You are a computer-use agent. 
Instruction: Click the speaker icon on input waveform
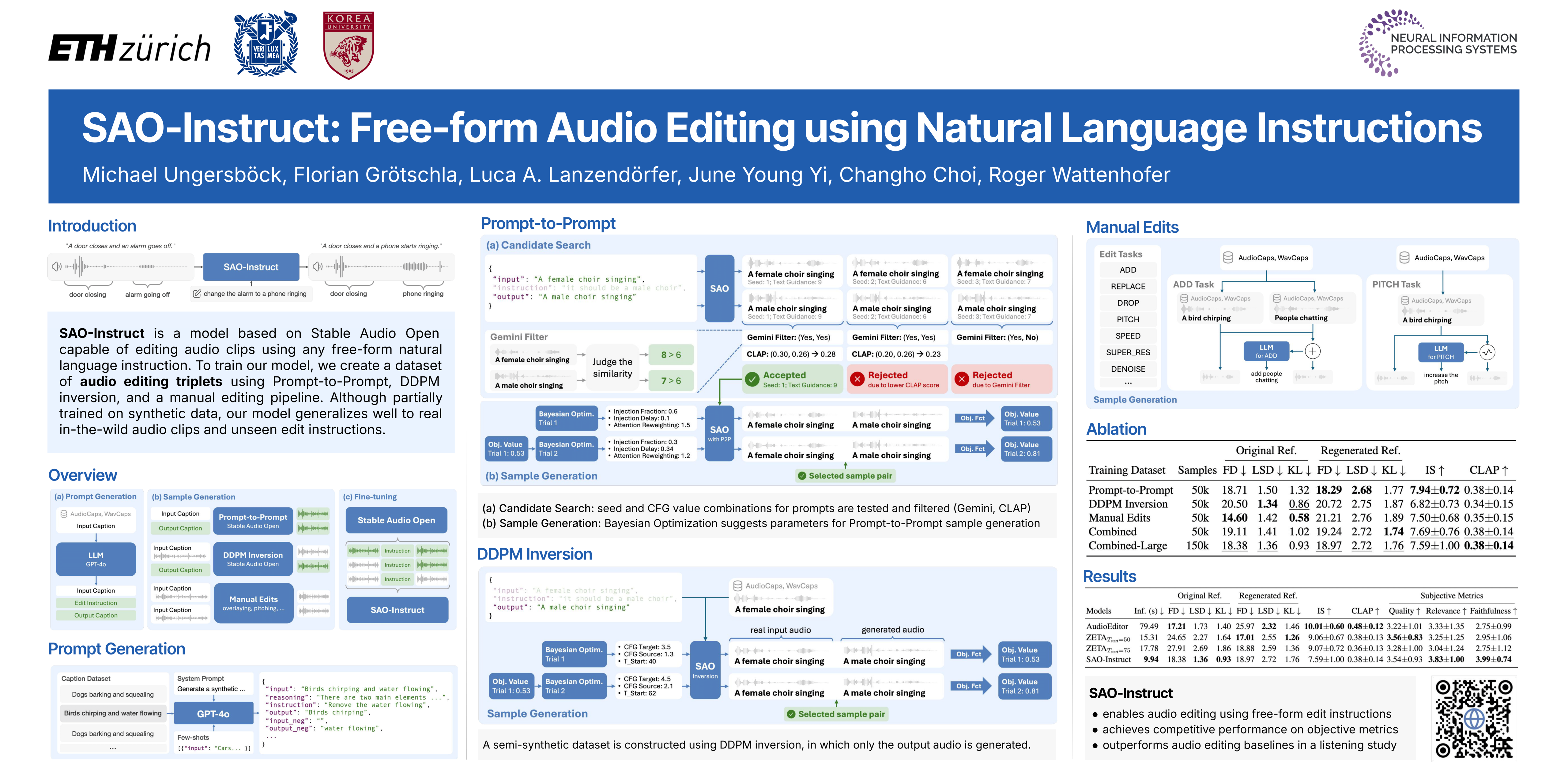point(57,267)
